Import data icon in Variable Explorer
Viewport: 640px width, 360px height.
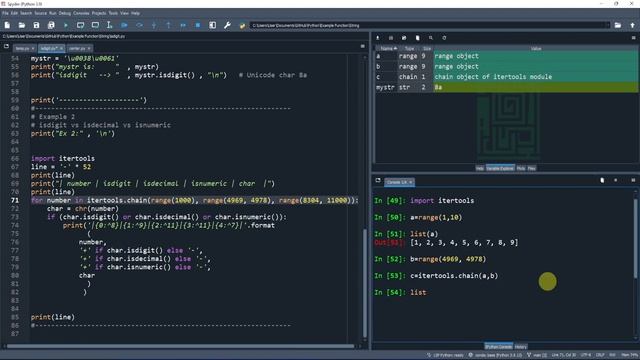(x=378, y=38)
